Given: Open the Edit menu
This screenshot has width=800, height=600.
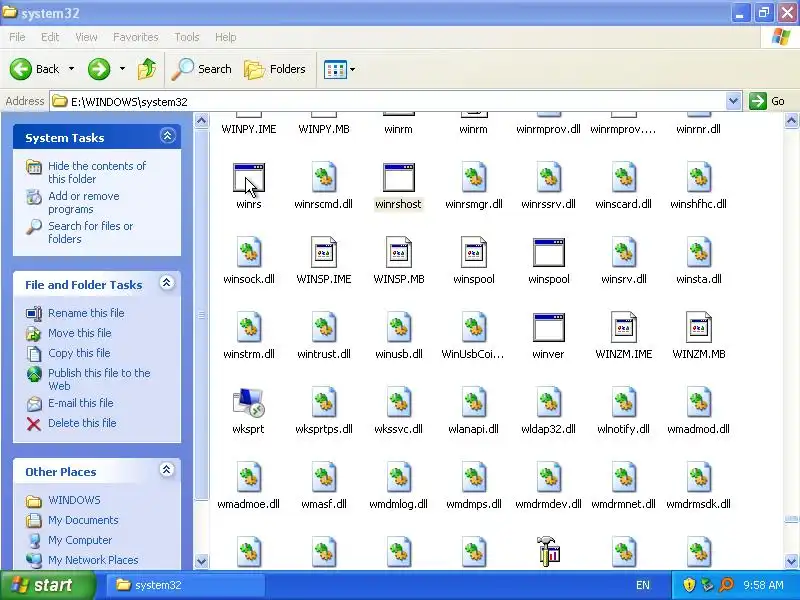Looking at the screenshot, I should [x=50, y=37].
